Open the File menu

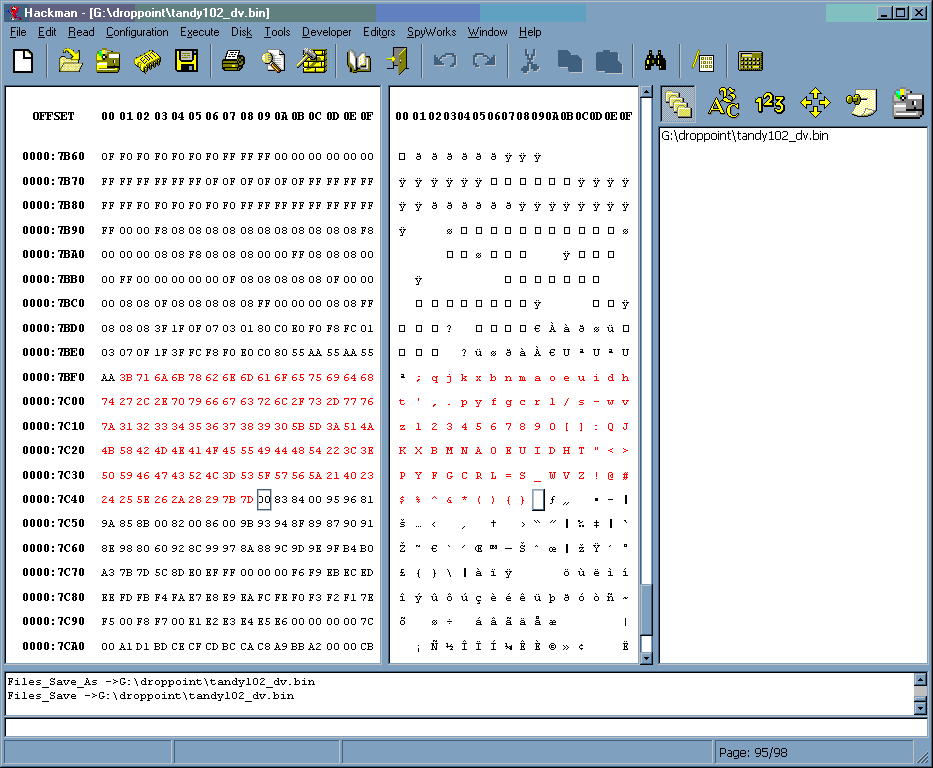pos(18,32)
